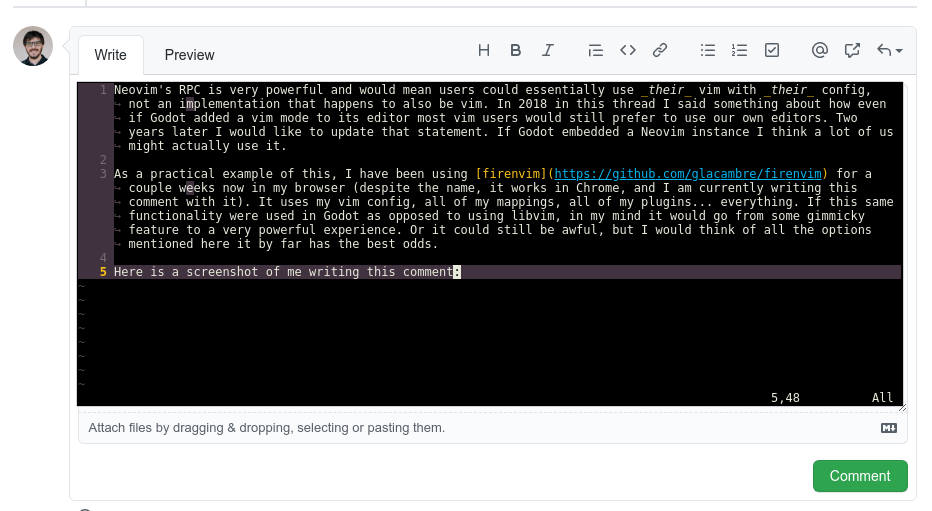Click the '5,48' cursor position indicator
The image size is (932, 511).
click(785, 398)
